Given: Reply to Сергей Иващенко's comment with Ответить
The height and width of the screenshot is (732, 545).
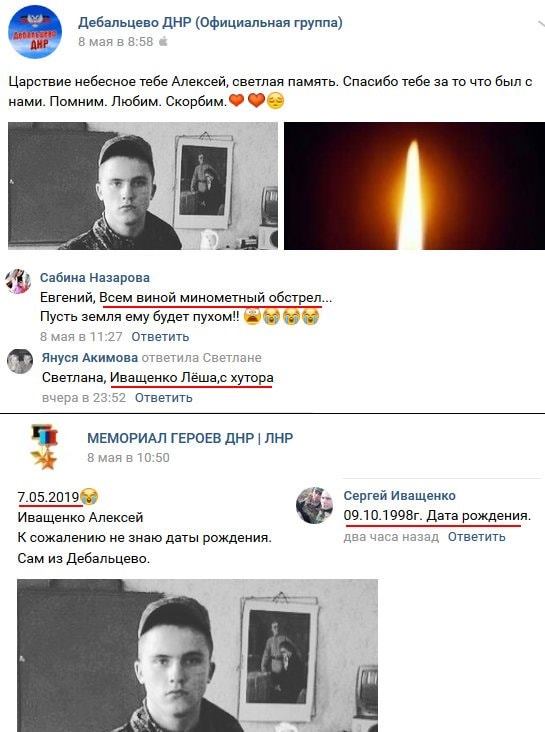Looking at the screenshot, I should [476, 537].
